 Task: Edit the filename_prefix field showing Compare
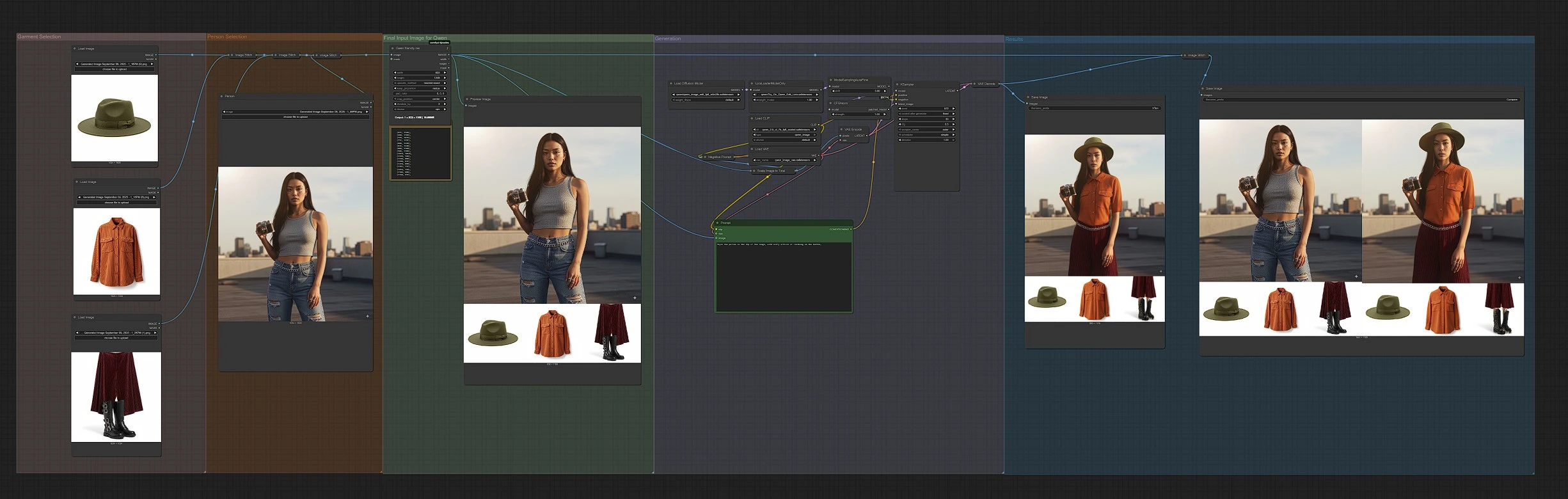1361,99
